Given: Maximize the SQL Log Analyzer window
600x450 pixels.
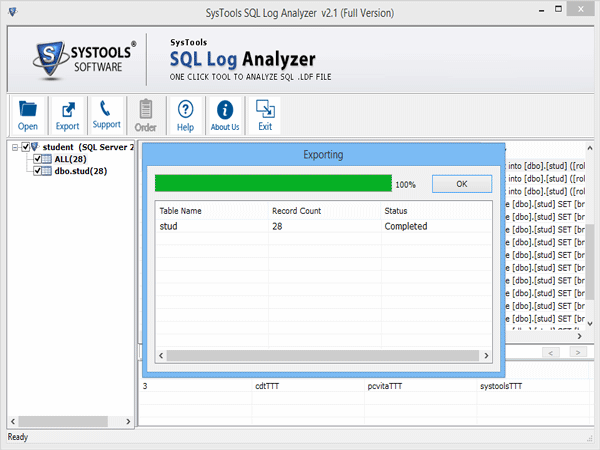Looking at the screenshot, I should (559, 9).
